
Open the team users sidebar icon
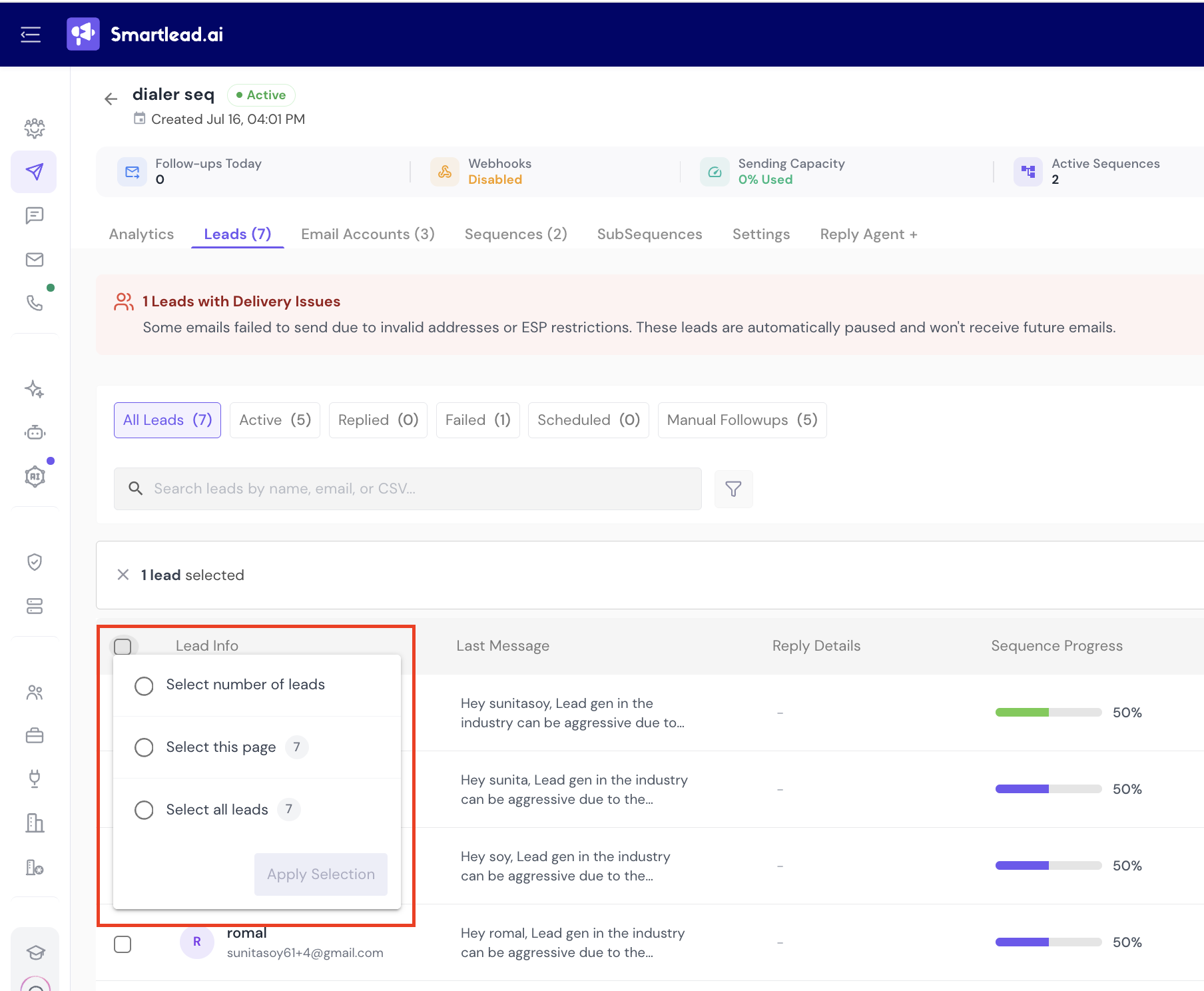point(35,693)
